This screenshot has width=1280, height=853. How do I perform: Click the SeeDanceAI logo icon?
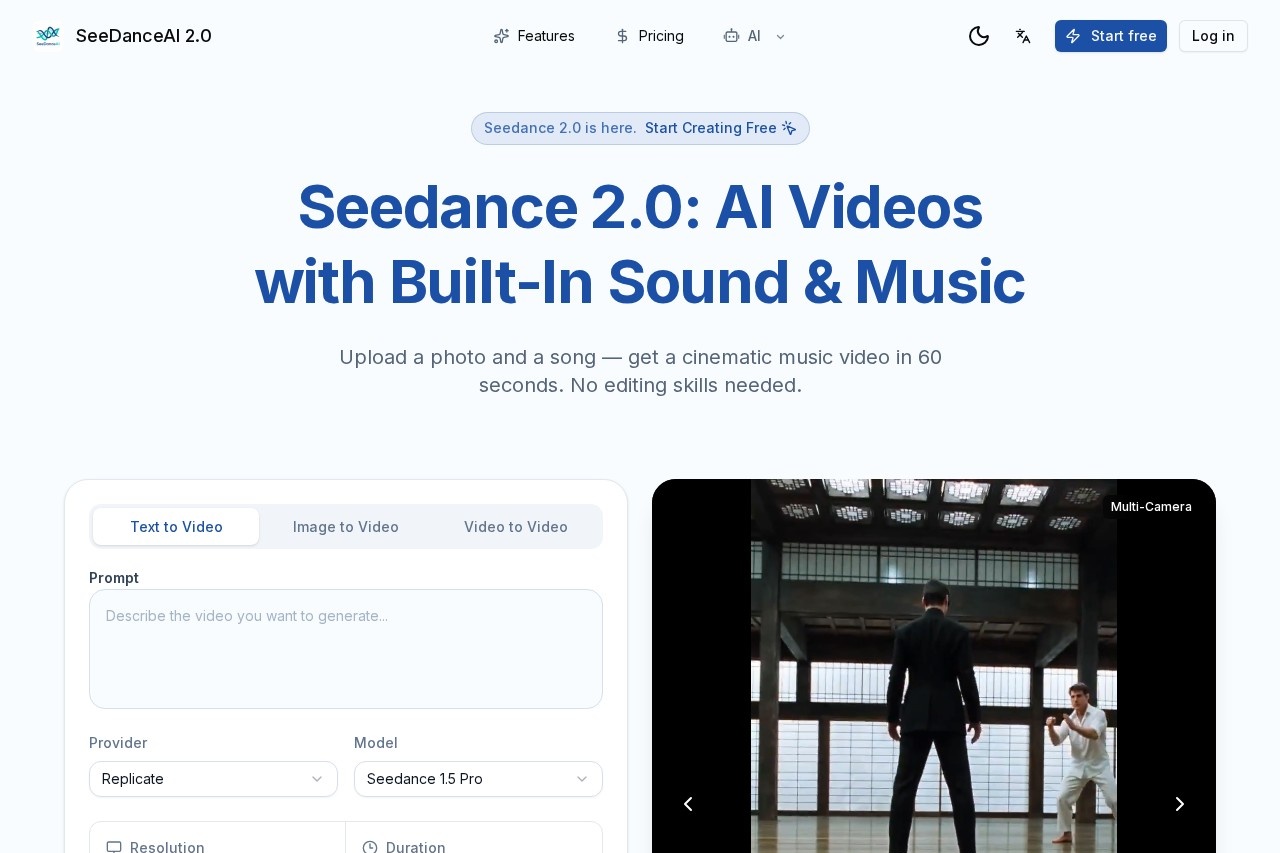click(x=48, y=36)
